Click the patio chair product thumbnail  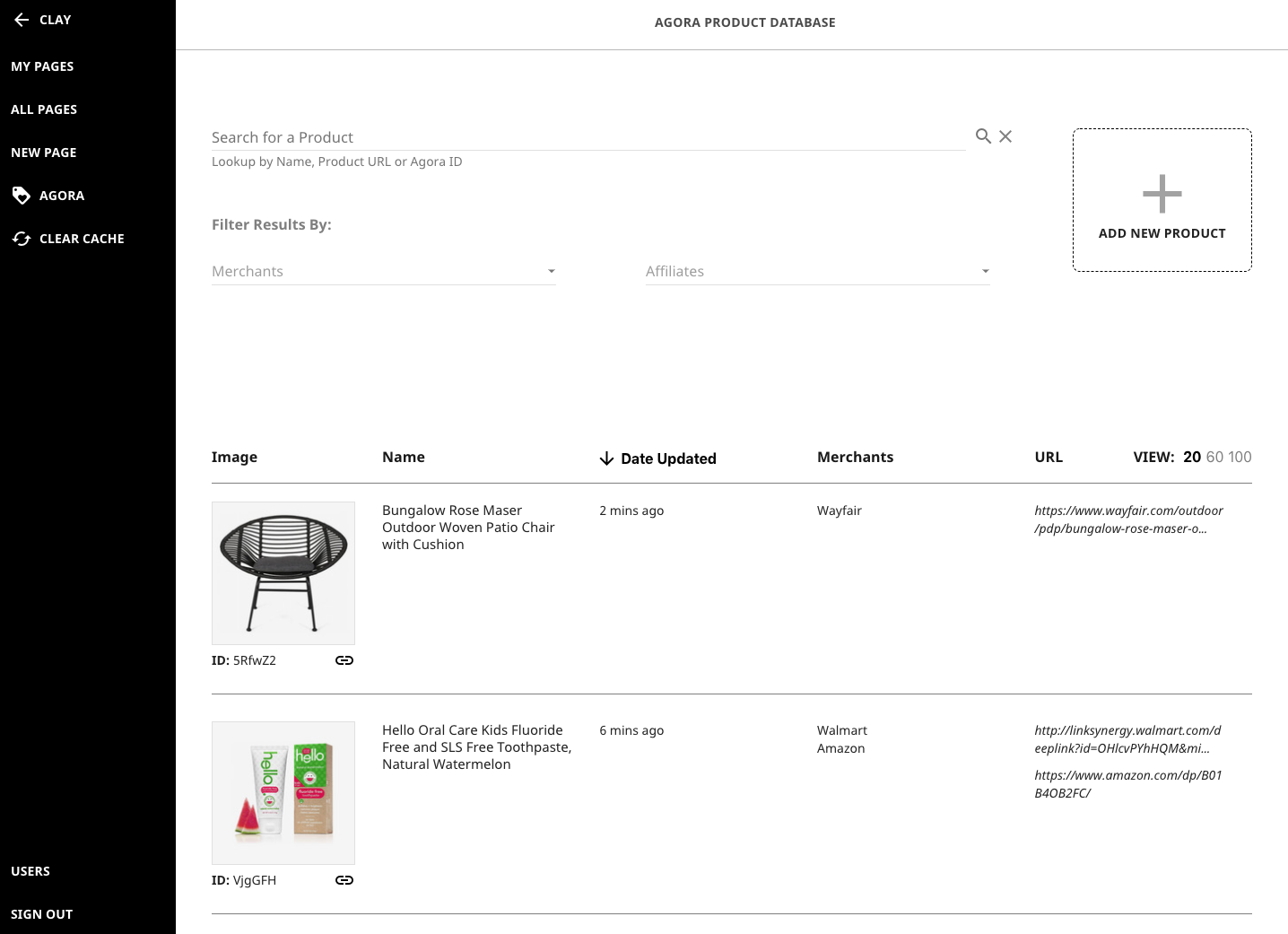click(x=283, y=572)
